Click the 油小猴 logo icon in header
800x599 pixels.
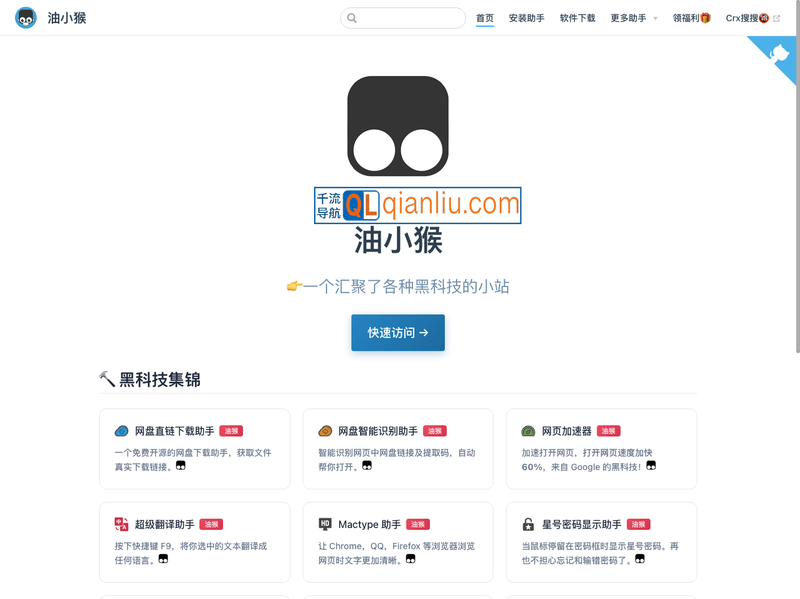(x=28, y=18)
